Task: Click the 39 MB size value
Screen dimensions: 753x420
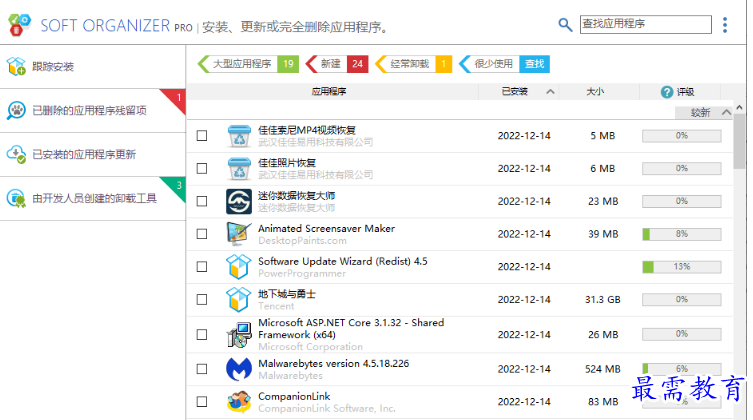Action: click(x=603, y=234)
